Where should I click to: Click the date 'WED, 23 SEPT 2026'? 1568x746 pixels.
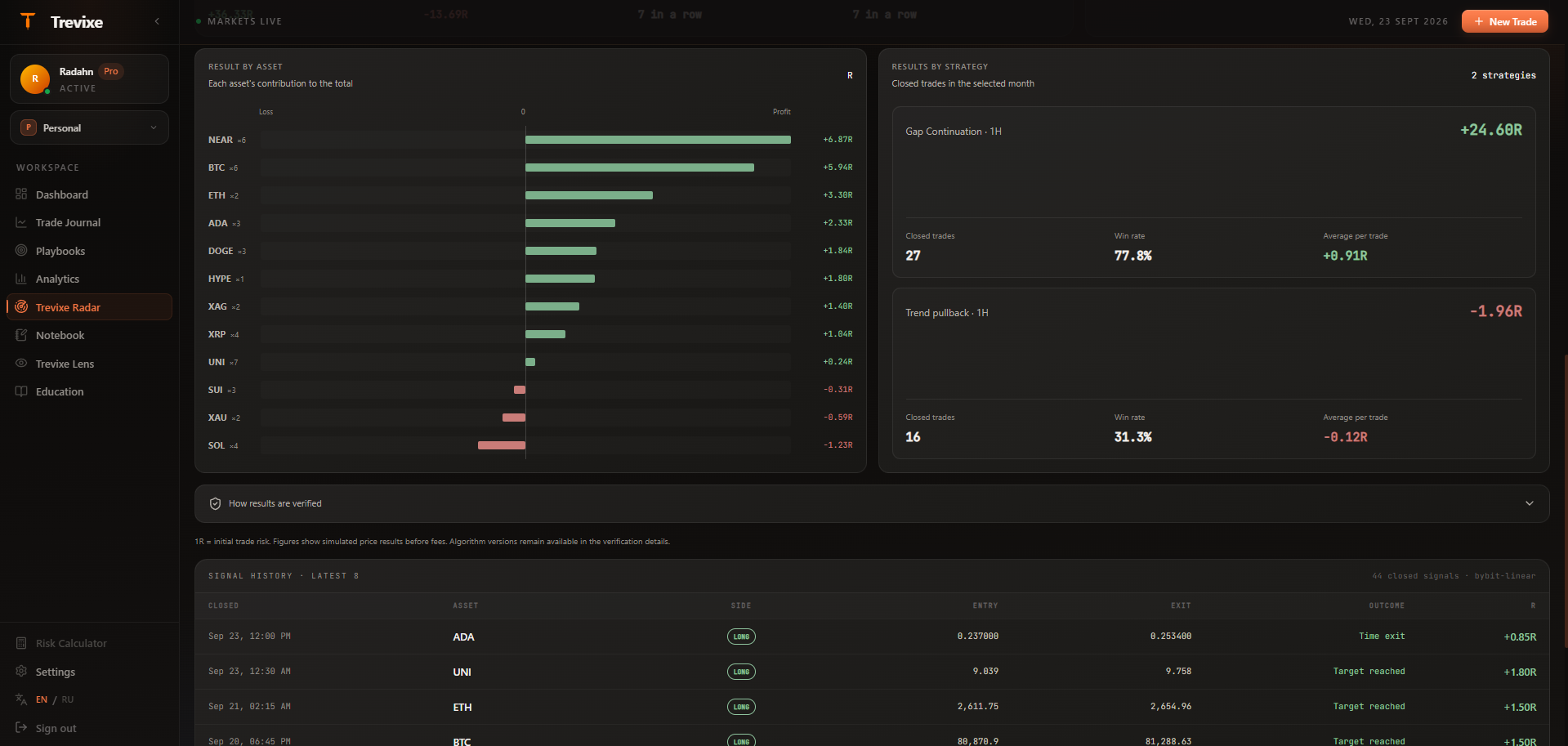tap(1398, 21)
